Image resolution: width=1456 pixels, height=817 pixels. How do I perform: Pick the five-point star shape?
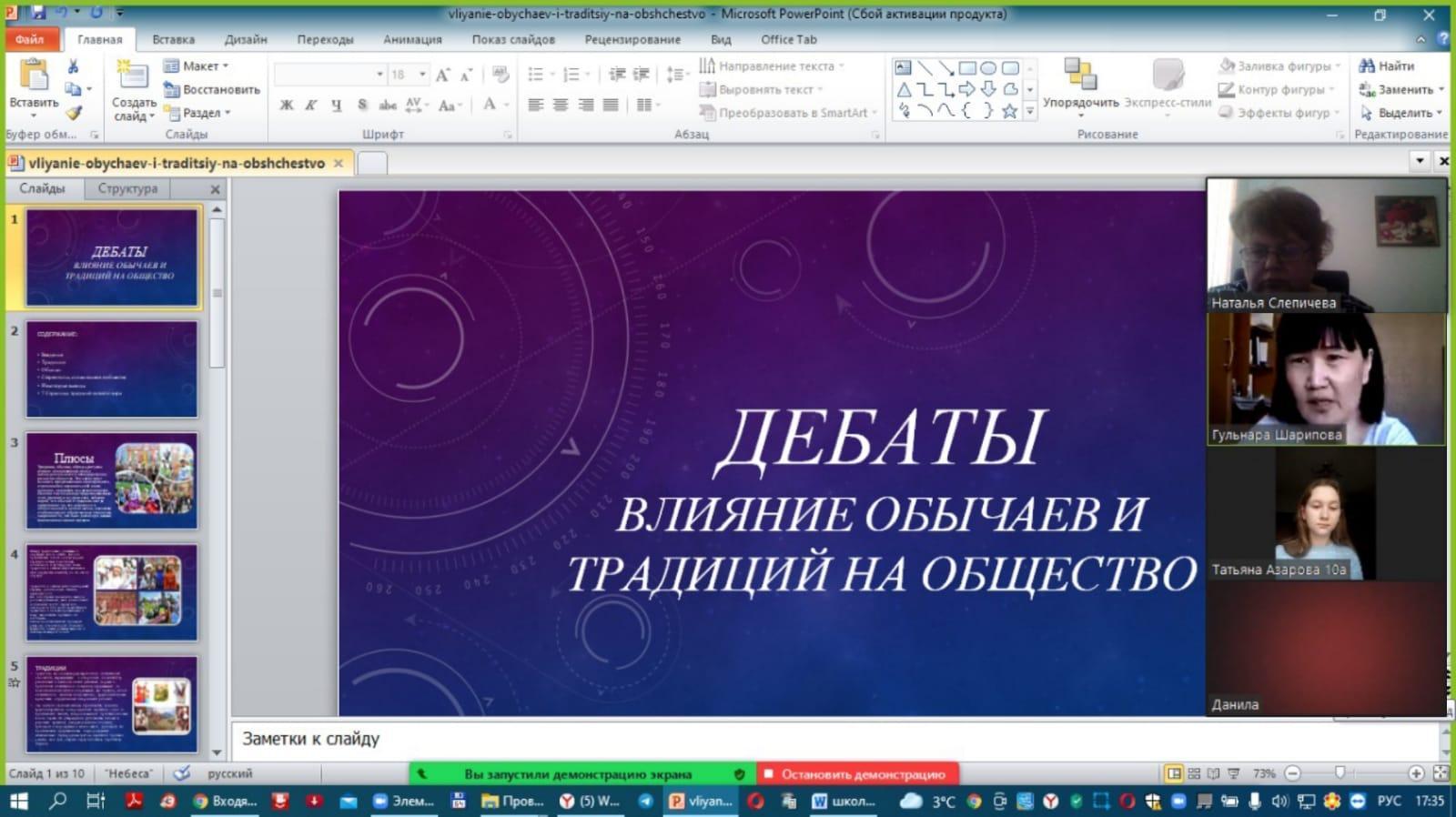1009,111
